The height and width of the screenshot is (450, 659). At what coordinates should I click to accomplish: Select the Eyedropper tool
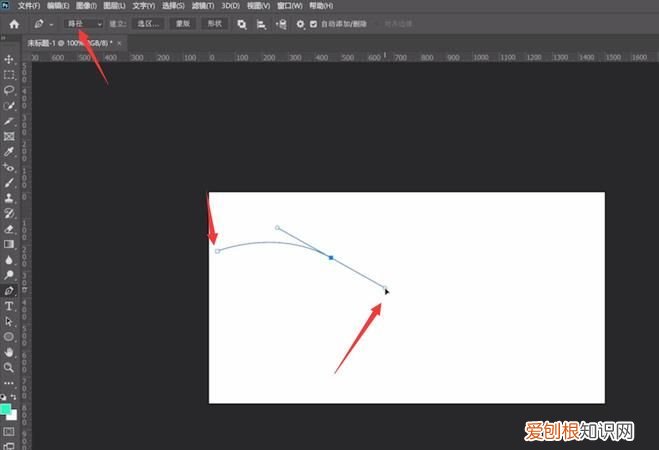[x=9, y=151]
